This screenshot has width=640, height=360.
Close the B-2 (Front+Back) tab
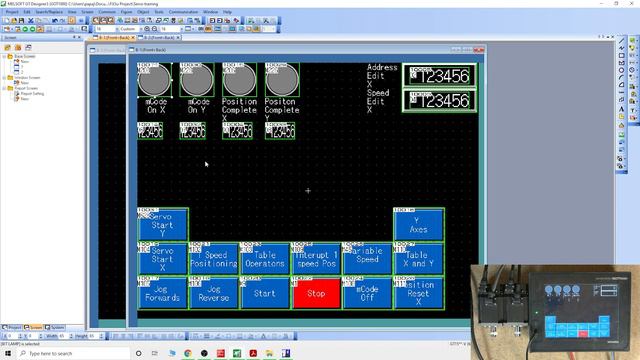178,38
